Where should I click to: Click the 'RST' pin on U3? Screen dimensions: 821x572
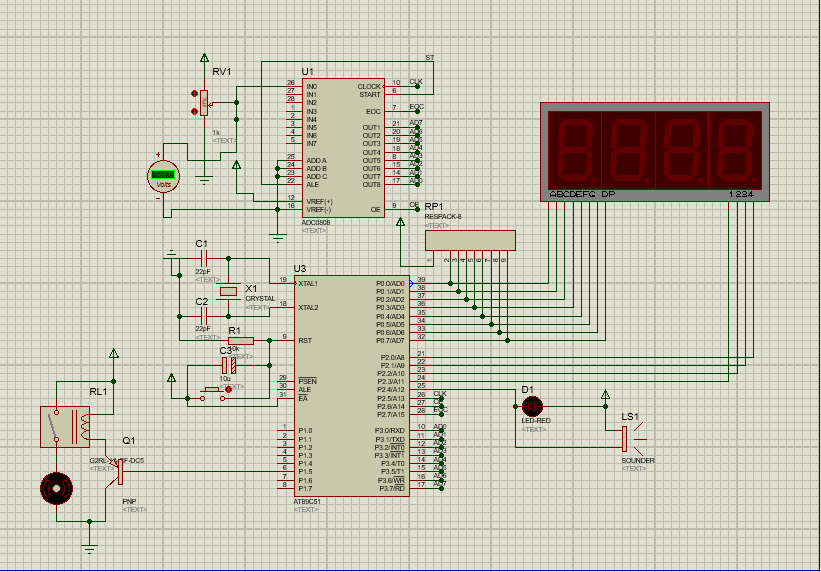pos(305,340)
